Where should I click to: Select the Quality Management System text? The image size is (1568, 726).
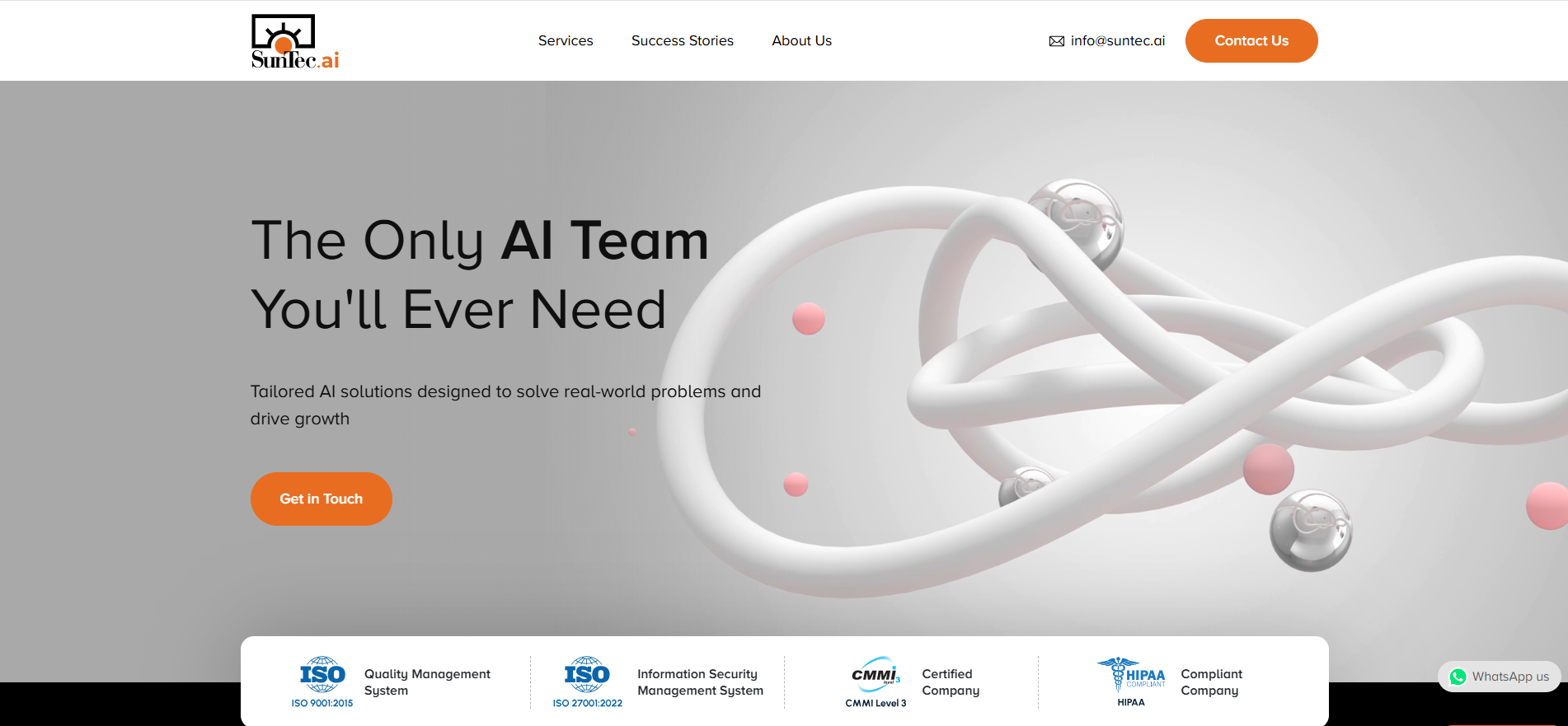point(427,682)
